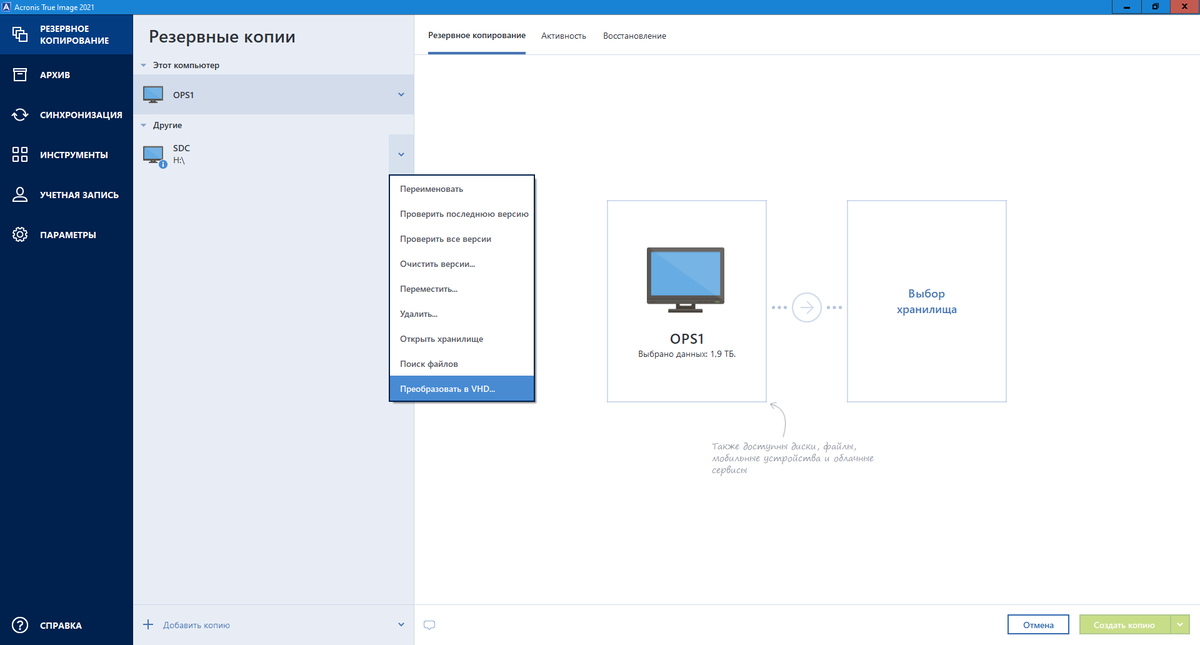The width and height of the screenshot is (1200, 645).
Task: Expand the Добавить копию dropdown arrow
Action: click(x=401, y=625)
